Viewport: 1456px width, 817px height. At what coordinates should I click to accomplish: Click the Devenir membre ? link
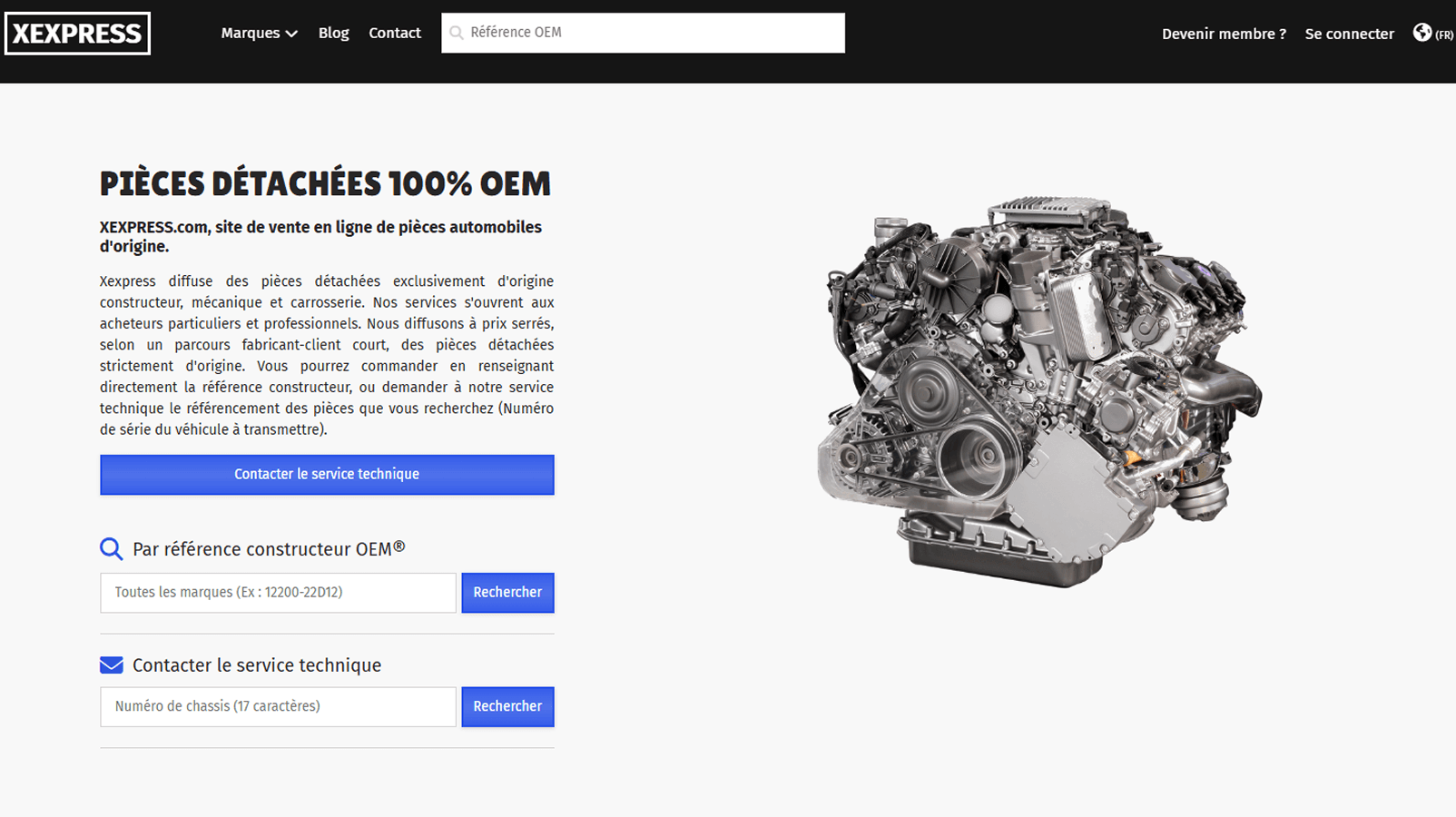[1224, 34]
